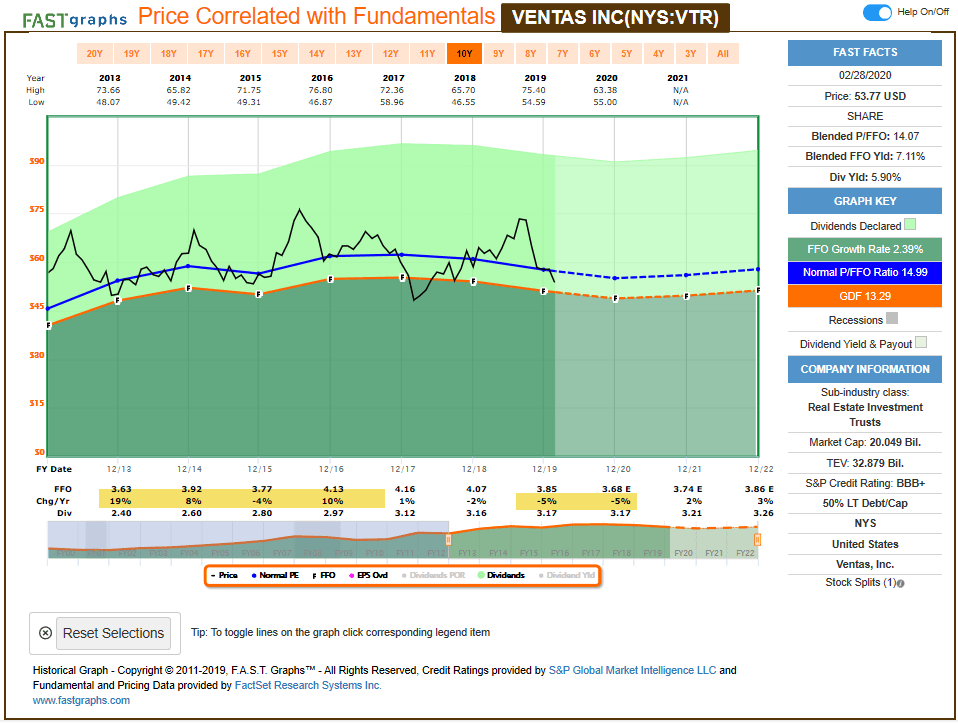
Task: Click the Normal P/FFO Ratio 14.99 button
Action: pyautogui.click(x=865, y=273)
